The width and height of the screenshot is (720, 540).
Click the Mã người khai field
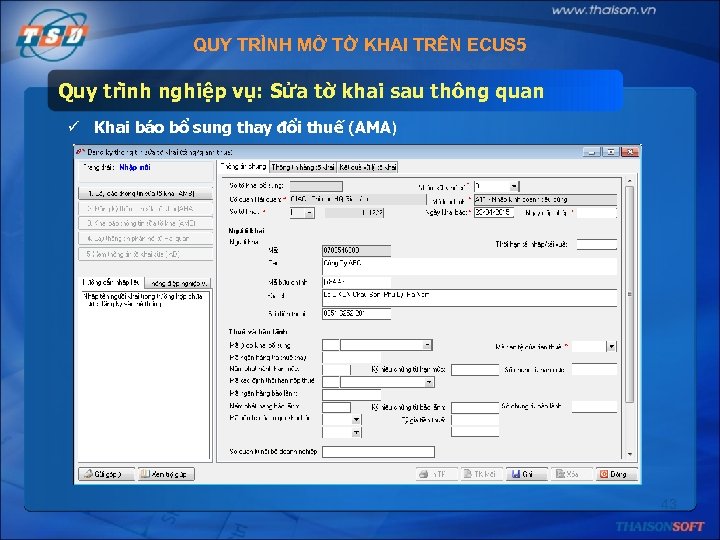pos(356,250)
